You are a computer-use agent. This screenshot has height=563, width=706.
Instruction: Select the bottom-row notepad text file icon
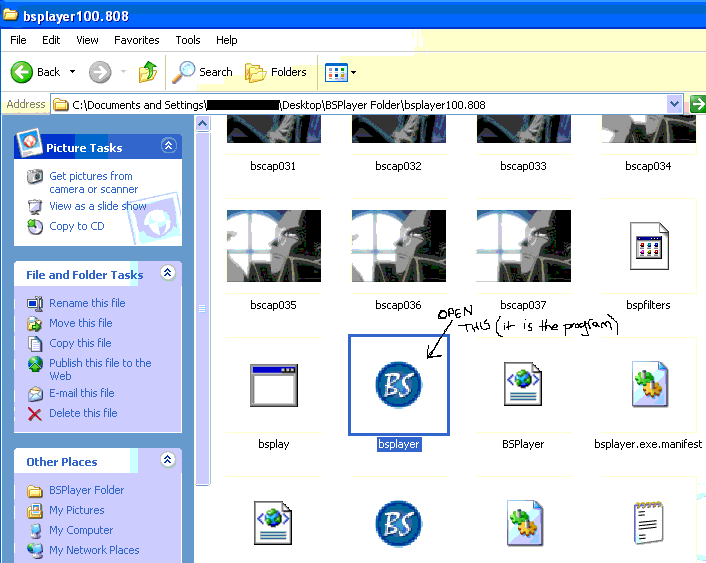click(x=648, y=523)
